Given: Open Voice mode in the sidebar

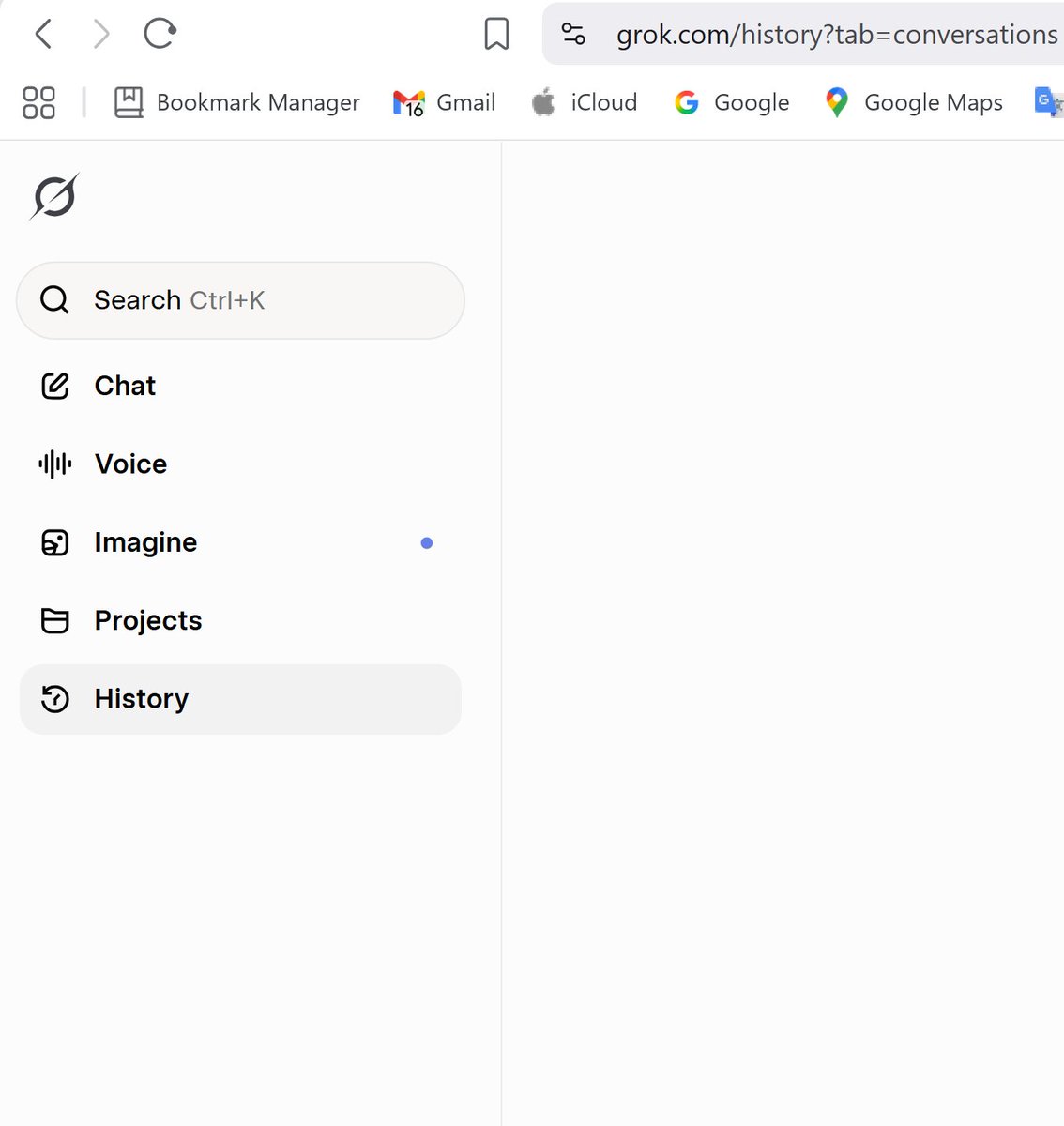Looking at the screenshot, I should pos(240,464).
